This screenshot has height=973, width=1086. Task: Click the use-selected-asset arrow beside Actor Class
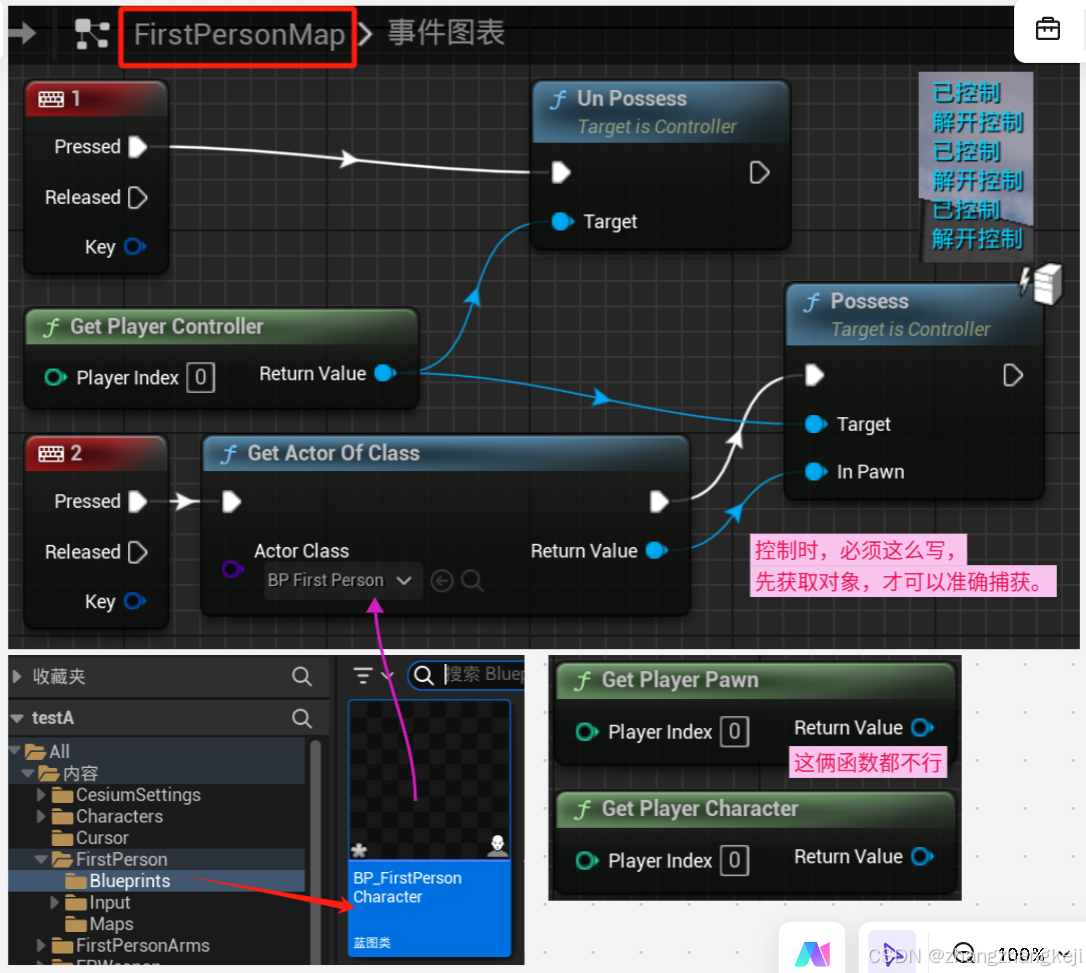[x=442, y=580]
